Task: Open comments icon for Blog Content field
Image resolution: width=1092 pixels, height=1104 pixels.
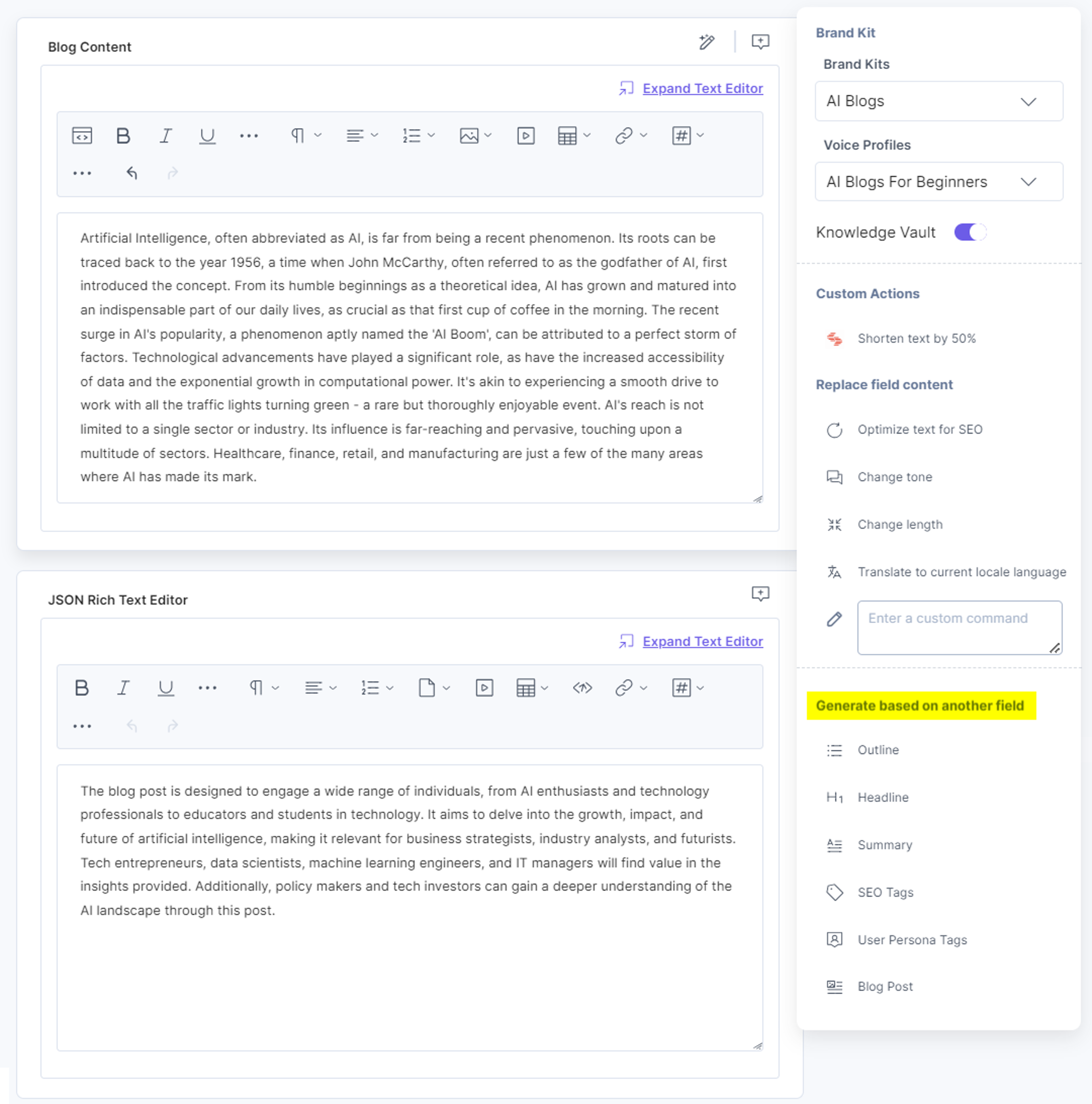Action: [x=760, y=42]
